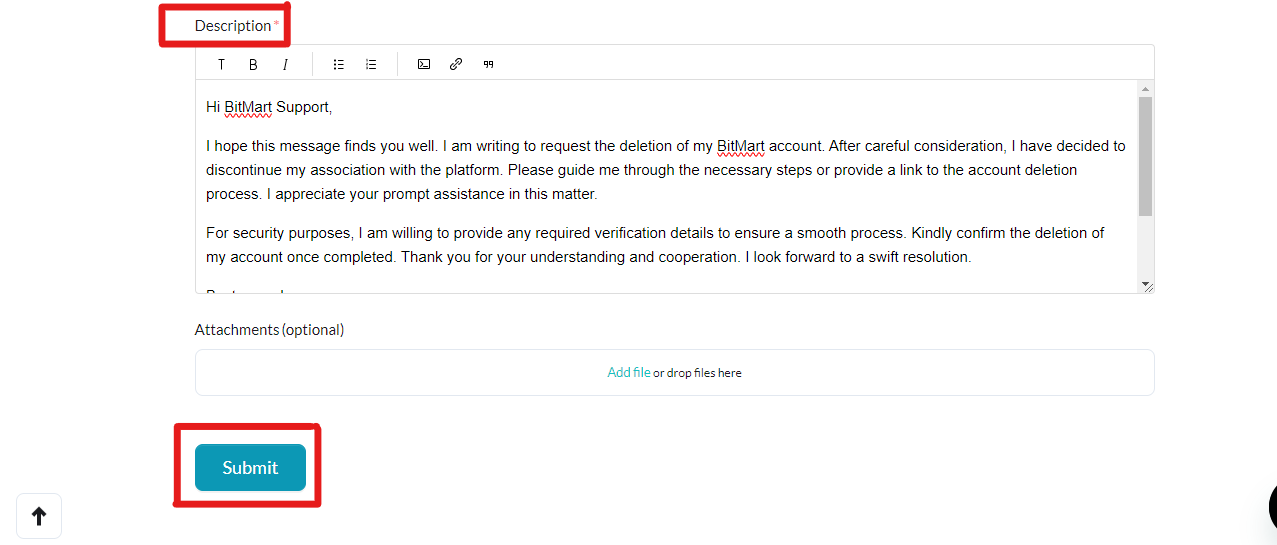
Task: Click the Add file link
Action: (629, 372)
